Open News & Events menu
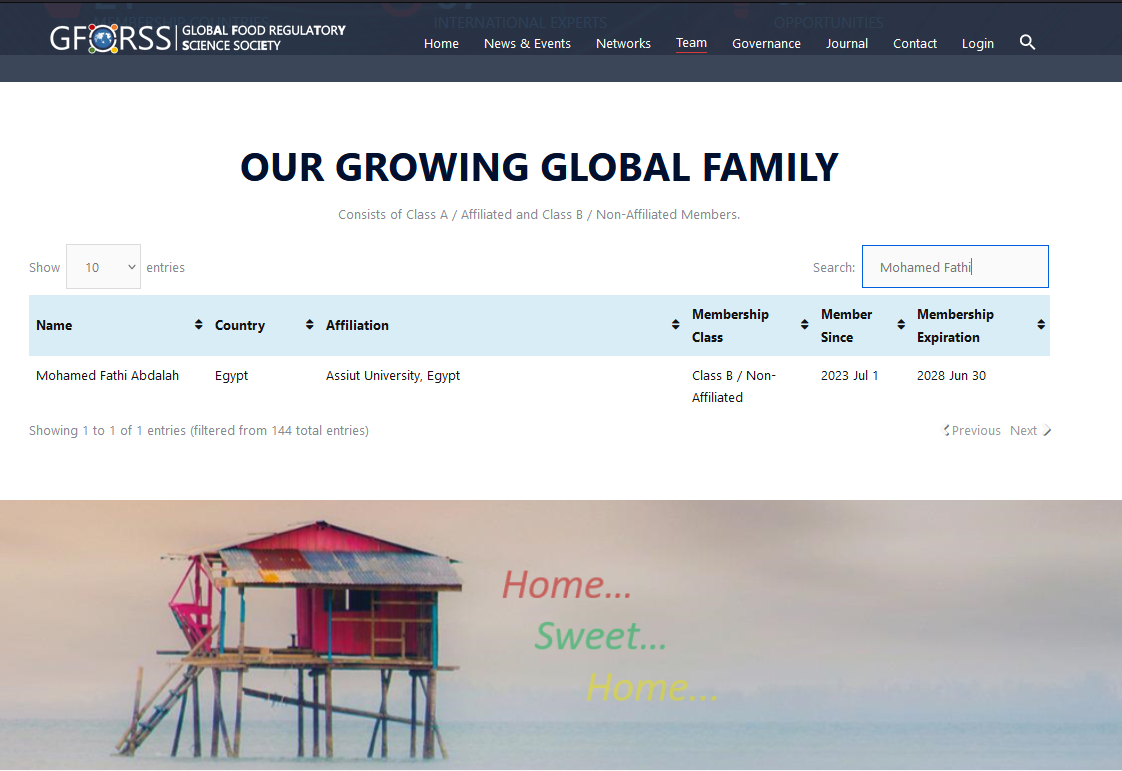Viewport: 1122px width, 771px height. [x=527, y=44]
